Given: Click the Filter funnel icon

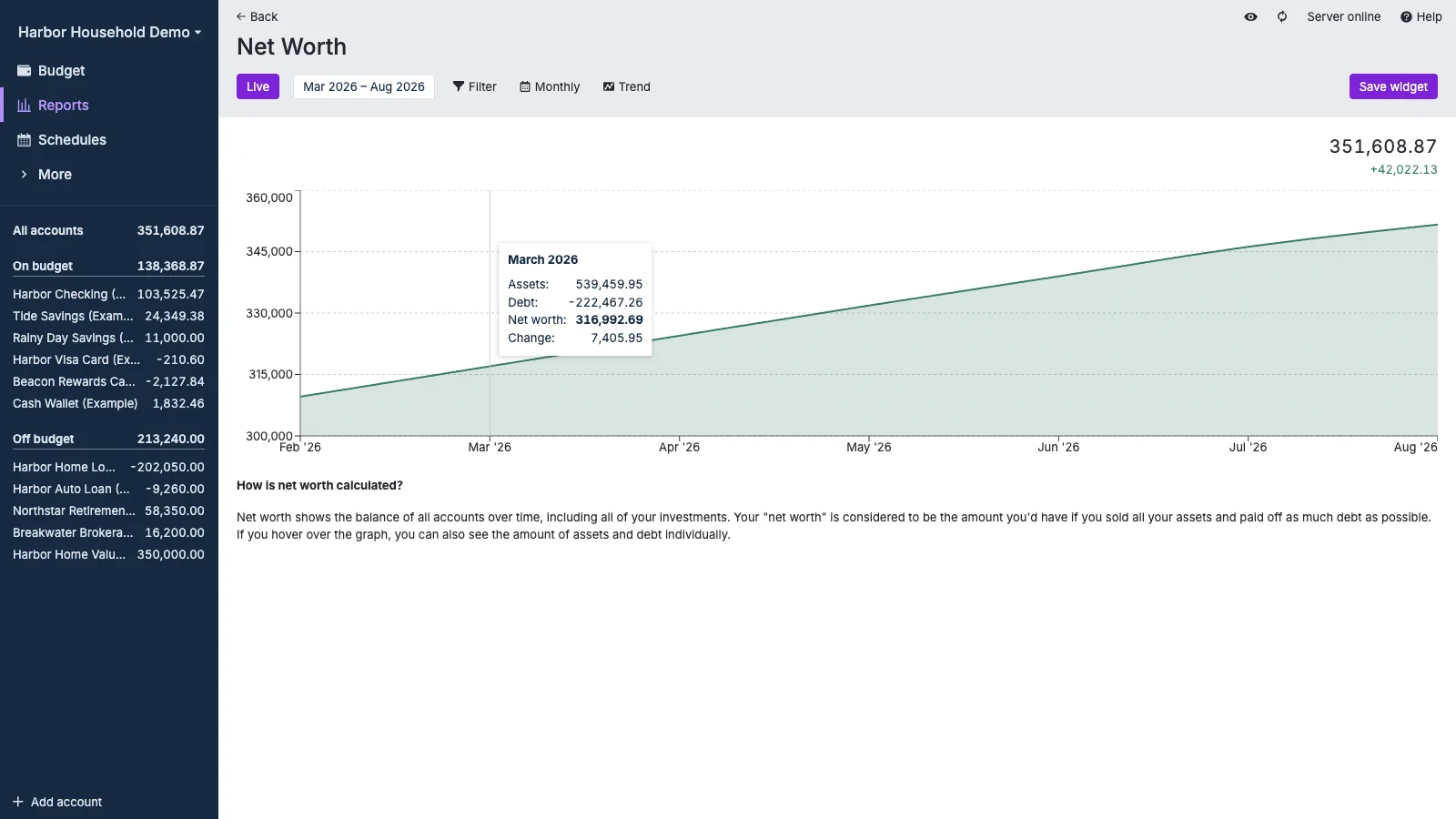Looking at the screenshot, I should click(x=459, y=86).
